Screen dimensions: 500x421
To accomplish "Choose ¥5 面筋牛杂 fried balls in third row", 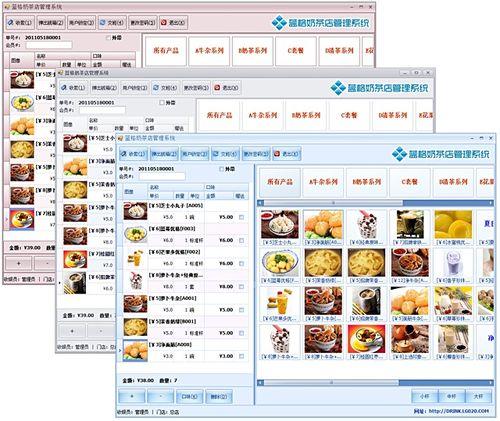I will (x=410, y=304).
